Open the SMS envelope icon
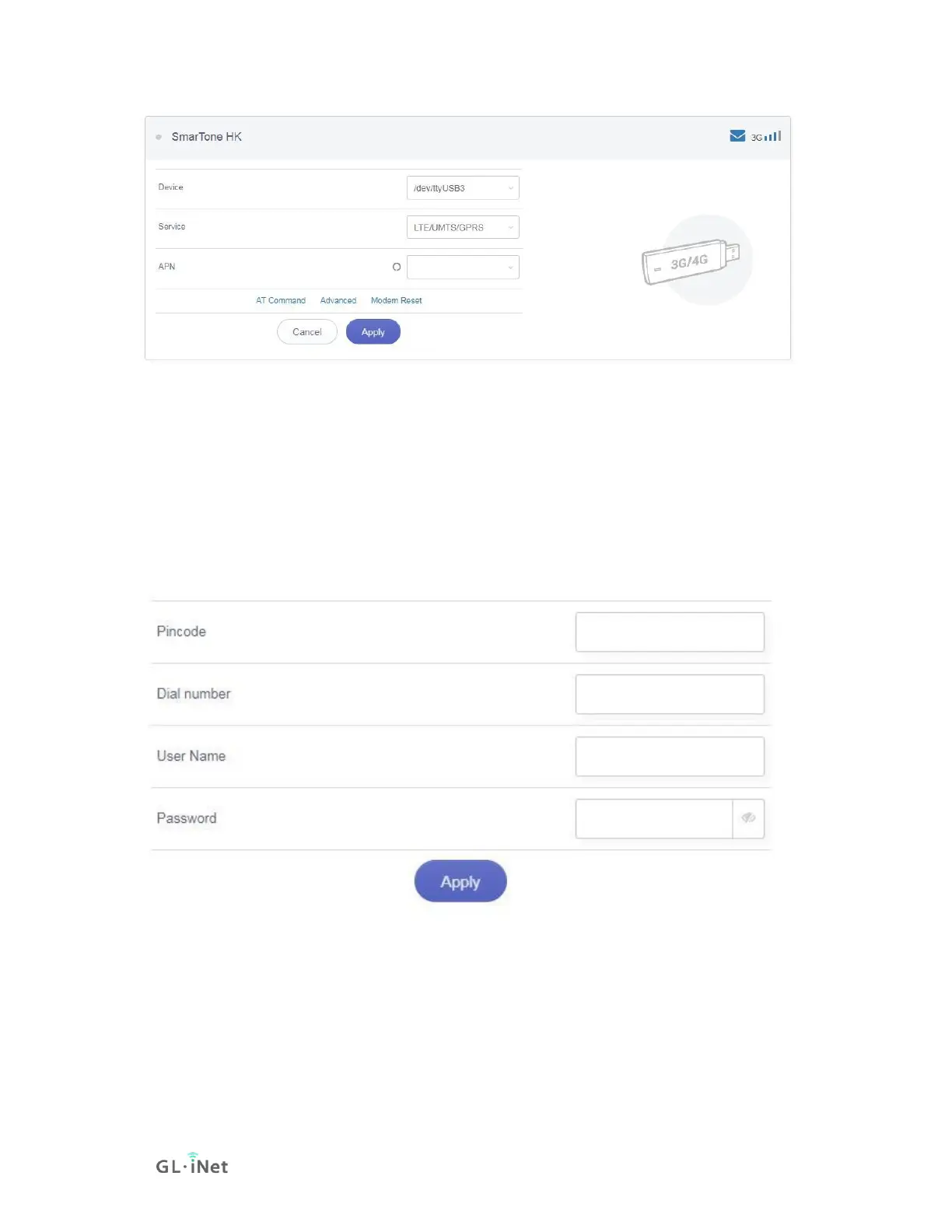952x1232 pixels. pyautogui.click(x=737, y=136)
